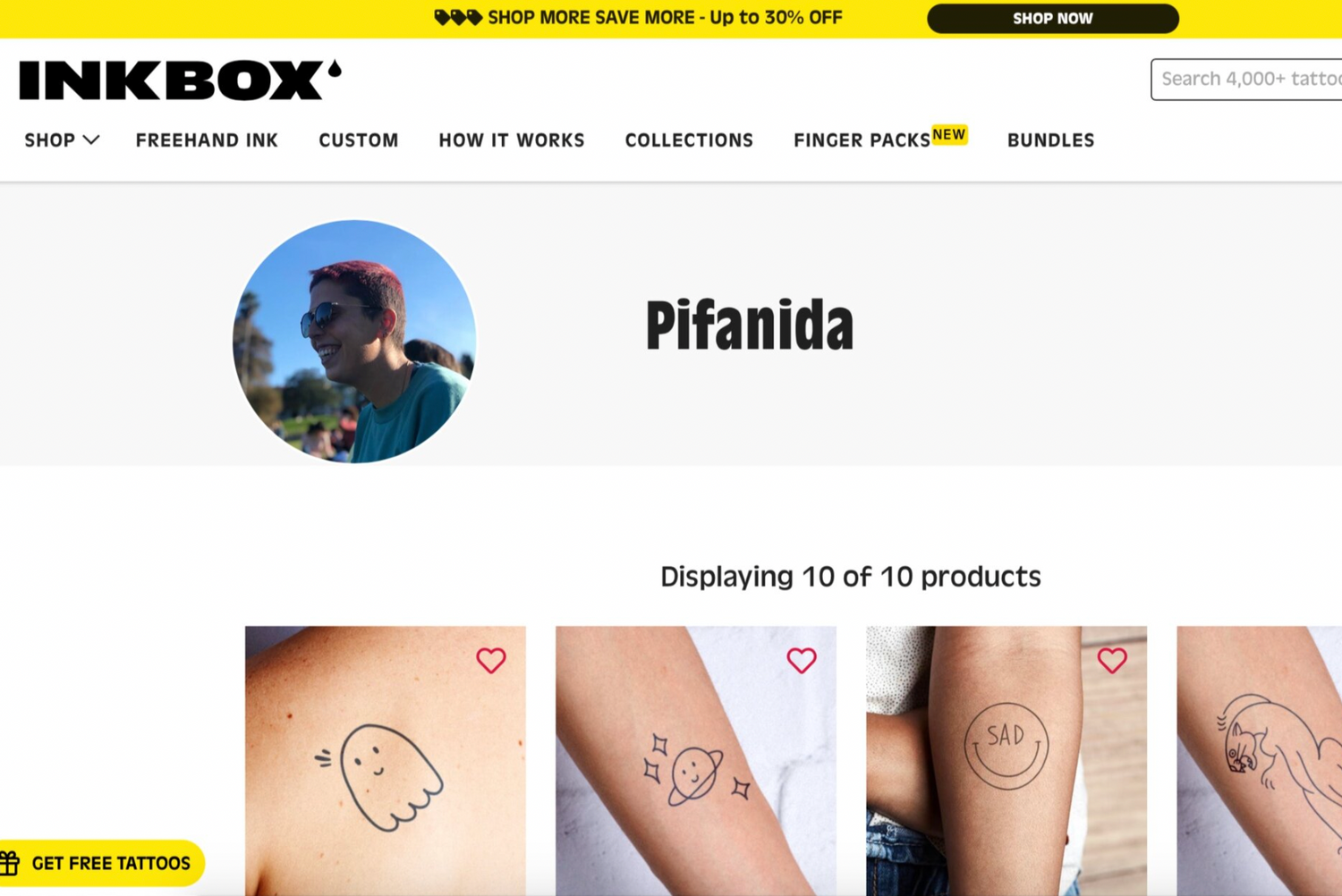Open Pifanida's profile photo
This screenshot has height=896, width=1342.
point(354,342)
